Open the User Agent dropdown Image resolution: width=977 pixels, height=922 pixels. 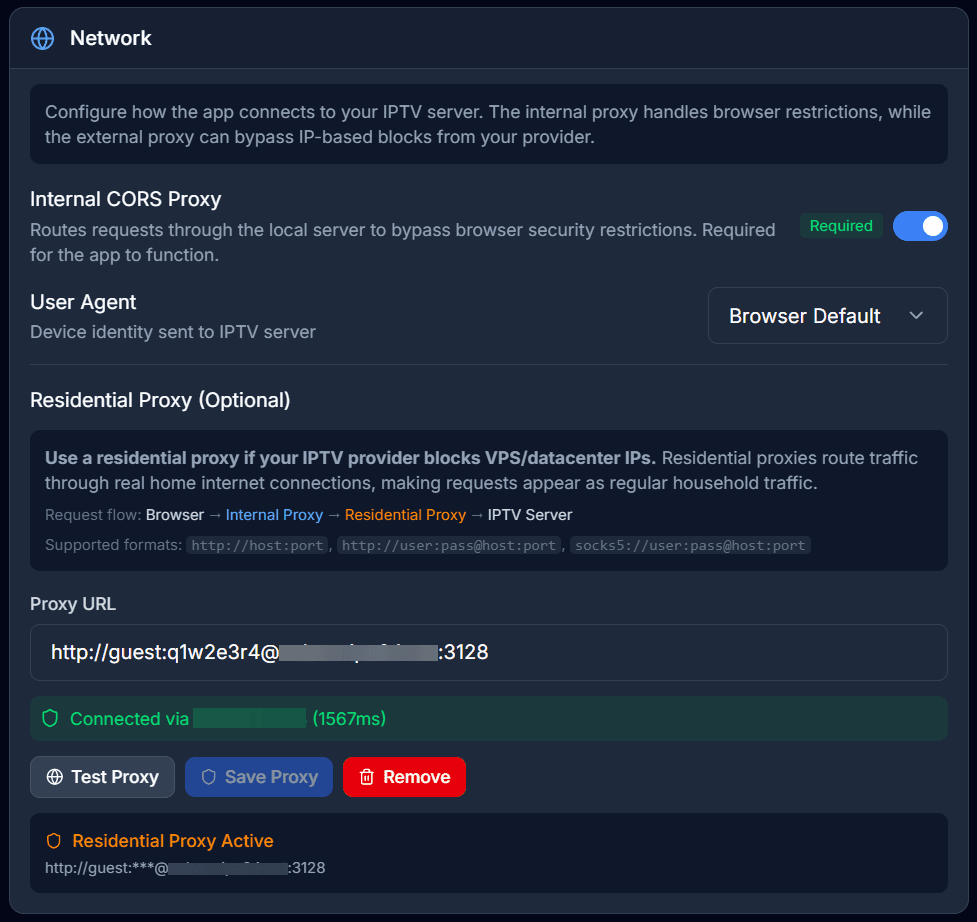pos(827,315)
